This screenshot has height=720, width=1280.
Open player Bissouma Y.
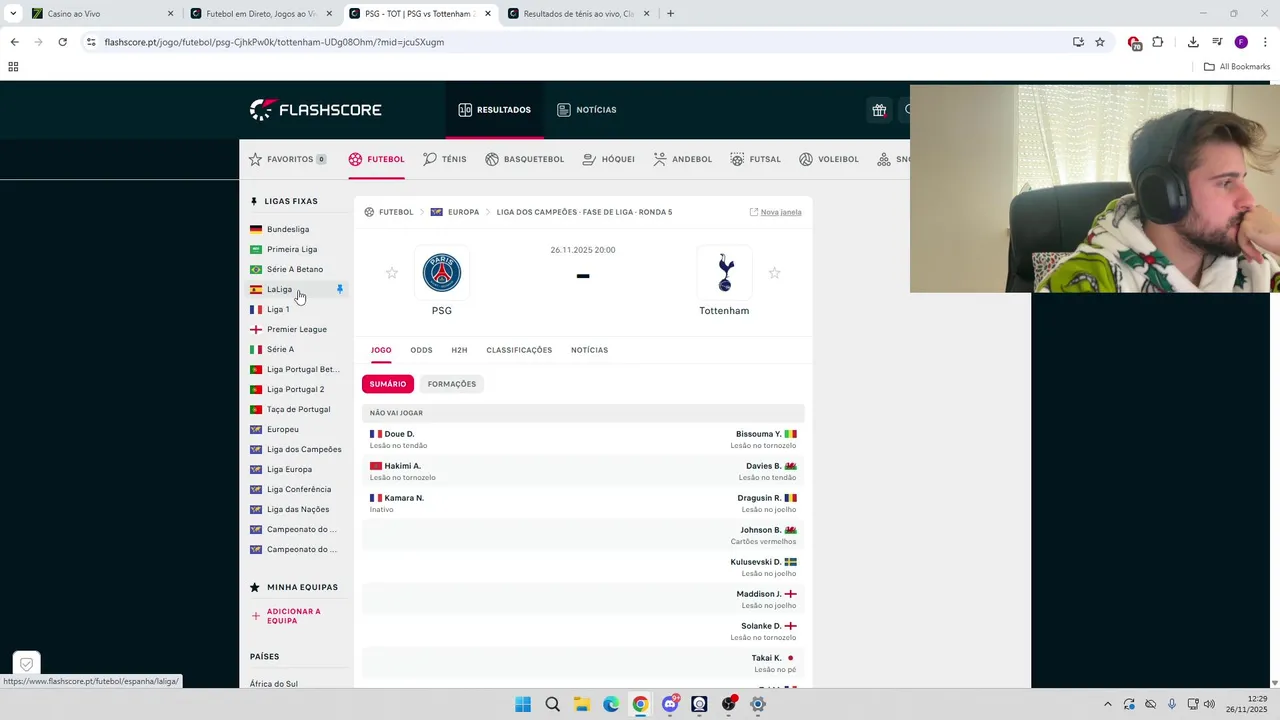pyautogui.click(x=758, y=434)
